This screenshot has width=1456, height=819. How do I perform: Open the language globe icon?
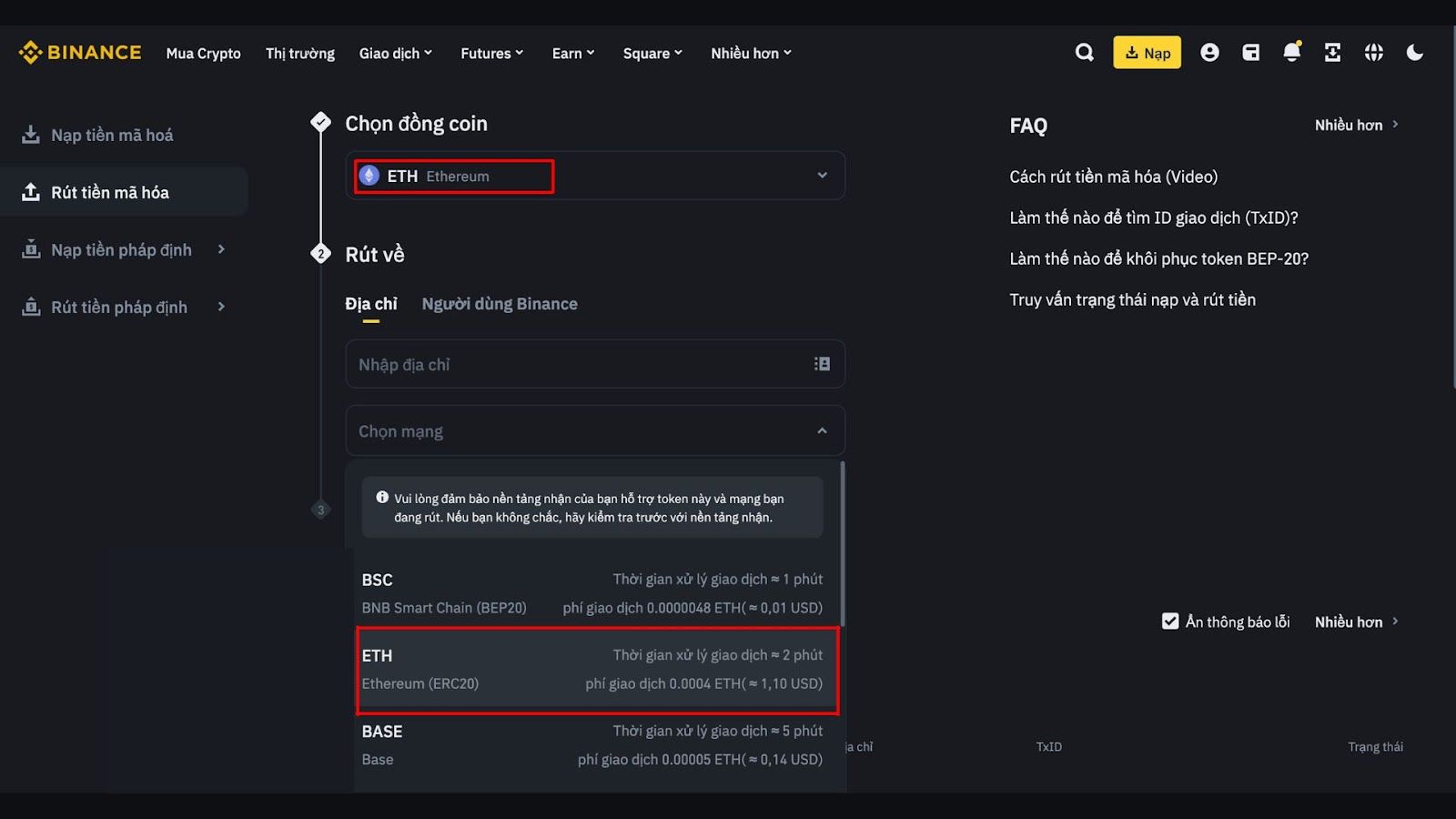coord(1374,53)
